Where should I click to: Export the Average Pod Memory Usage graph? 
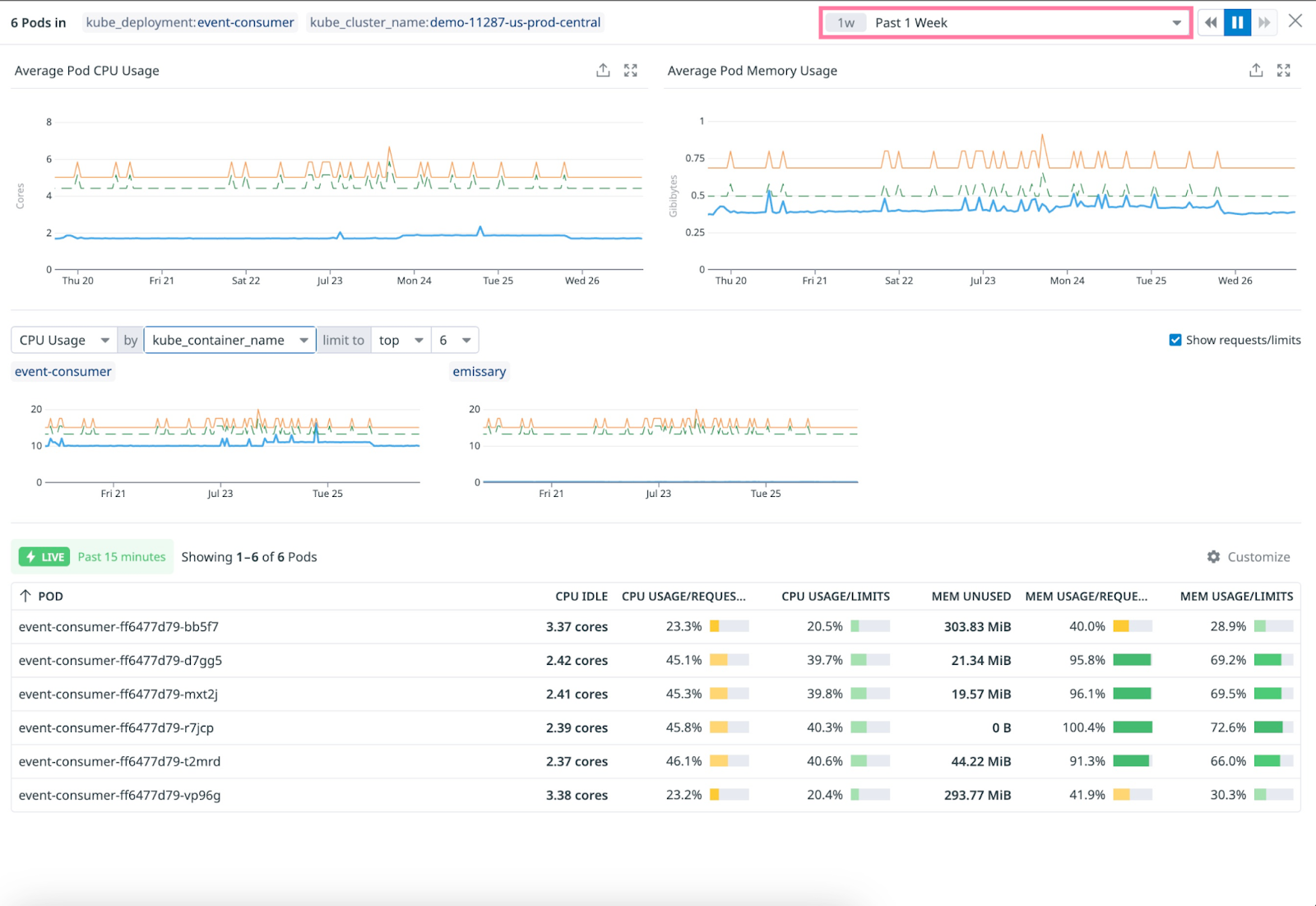[x=1256, y=71]
